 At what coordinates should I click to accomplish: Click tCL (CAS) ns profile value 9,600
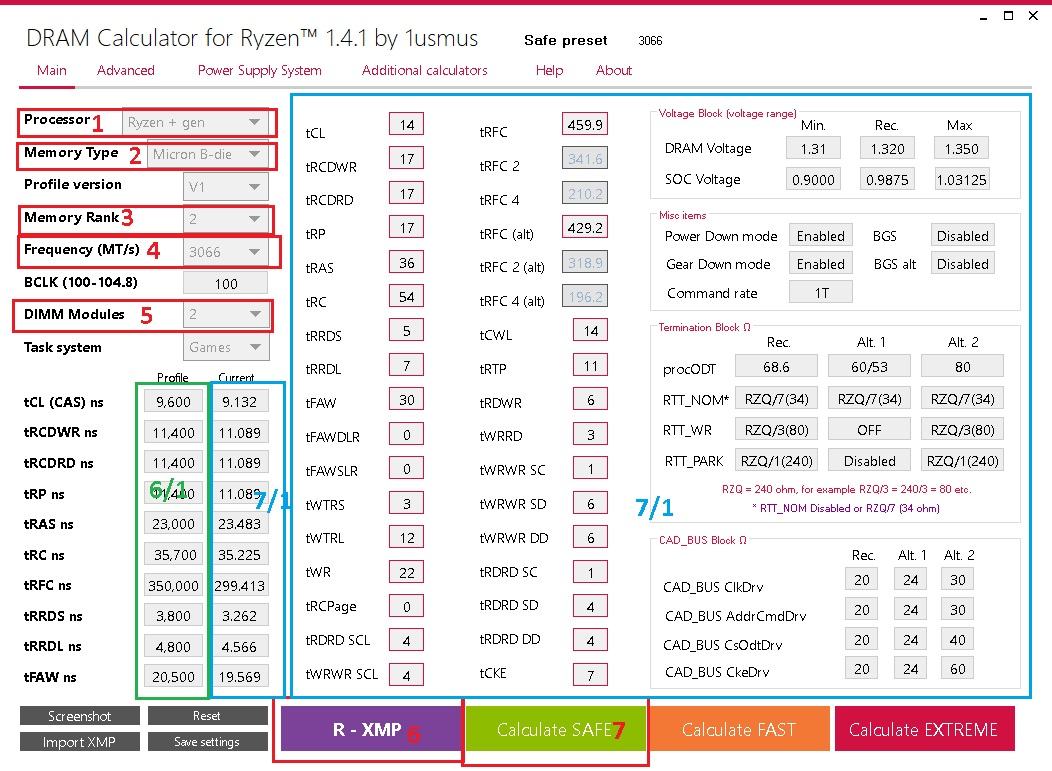click(x=173, y=401)
